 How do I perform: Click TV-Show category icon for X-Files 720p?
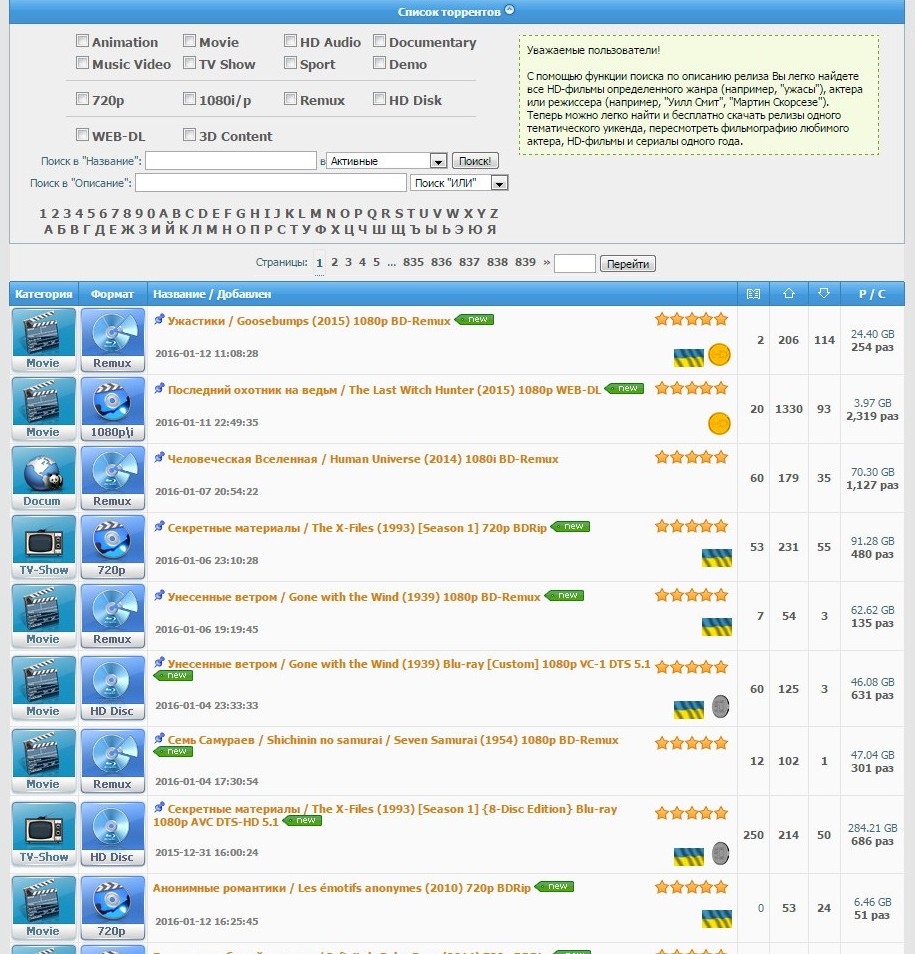point(43,546)
